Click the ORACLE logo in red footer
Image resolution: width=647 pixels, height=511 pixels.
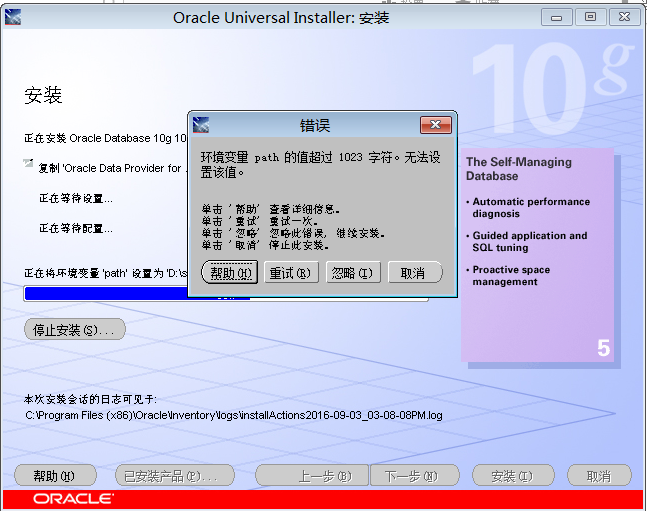point(73,499)
